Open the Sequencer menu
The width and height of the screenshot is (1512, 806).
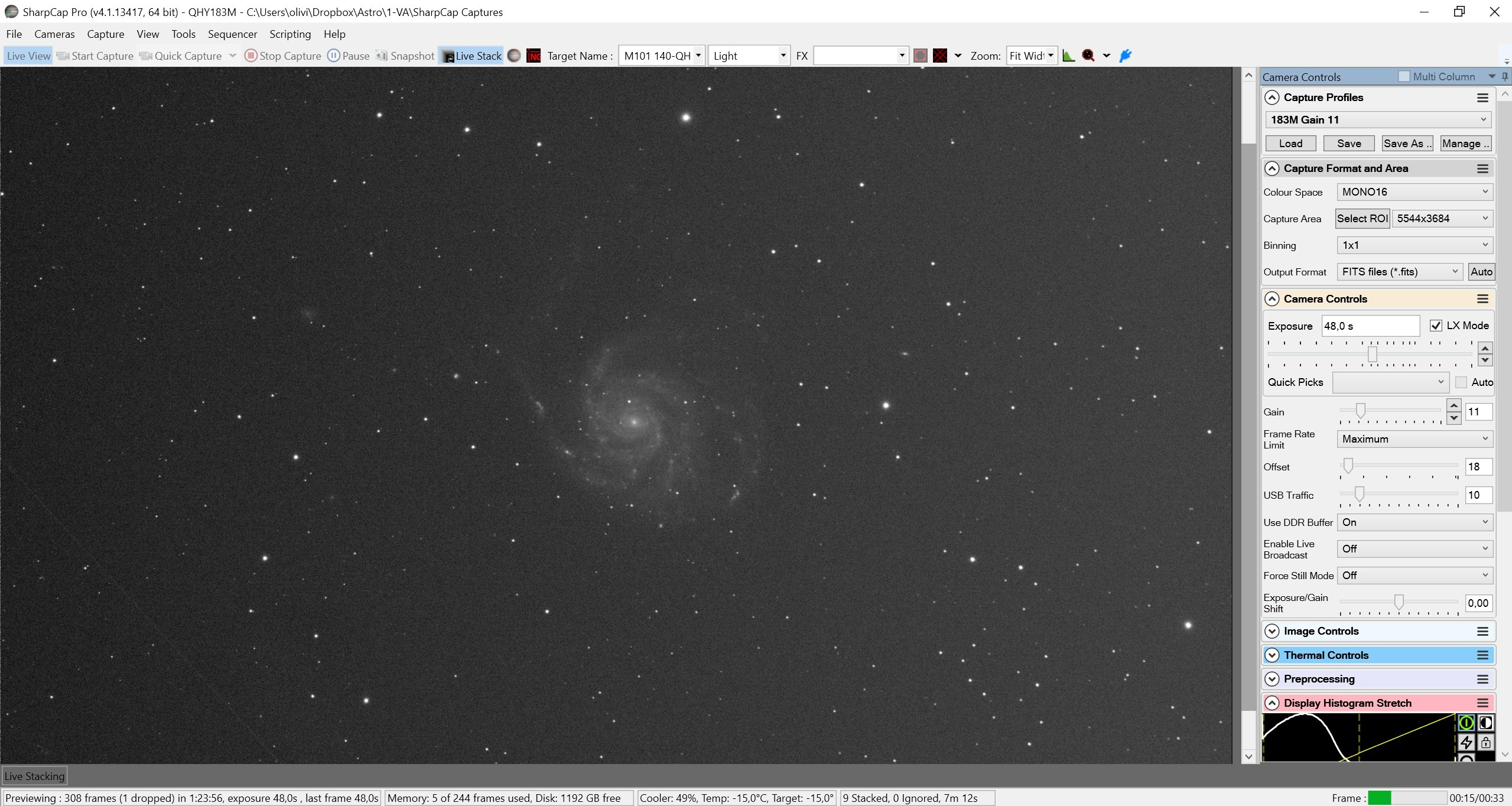tap(232, 34)
